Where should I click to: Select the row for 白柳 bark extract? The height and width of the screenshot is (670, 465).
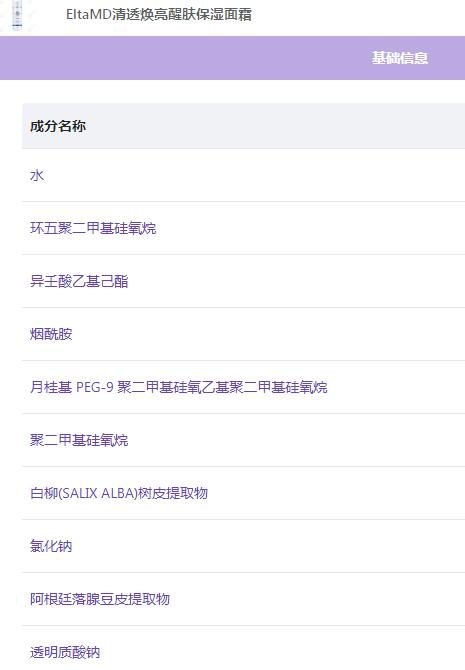point(244,493)
